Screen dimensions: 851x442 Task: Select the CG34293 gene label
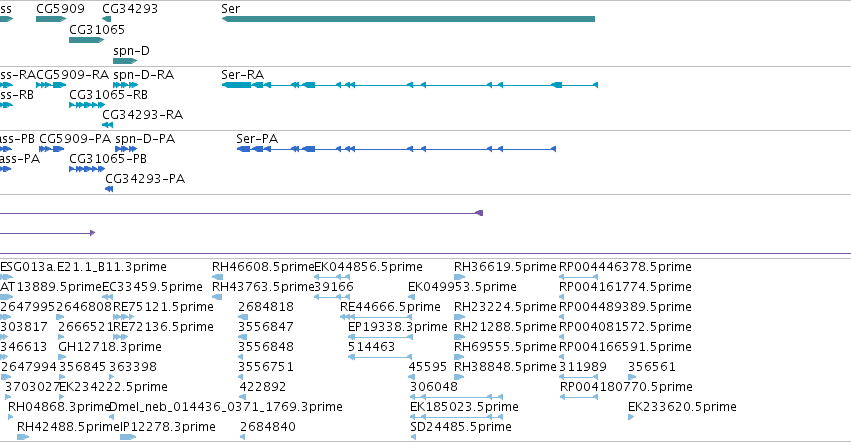(130, 9)
